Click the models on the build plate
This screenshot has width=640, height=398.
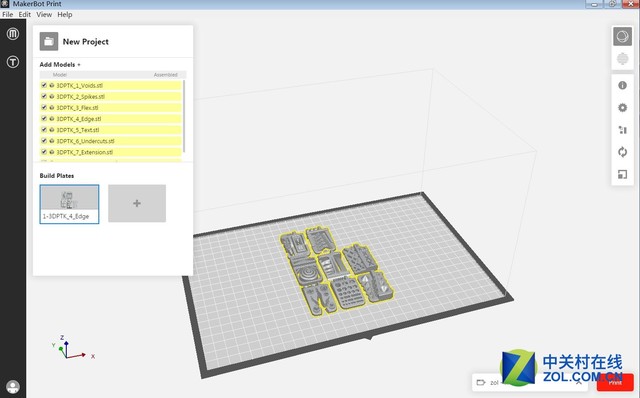(336, 271)
